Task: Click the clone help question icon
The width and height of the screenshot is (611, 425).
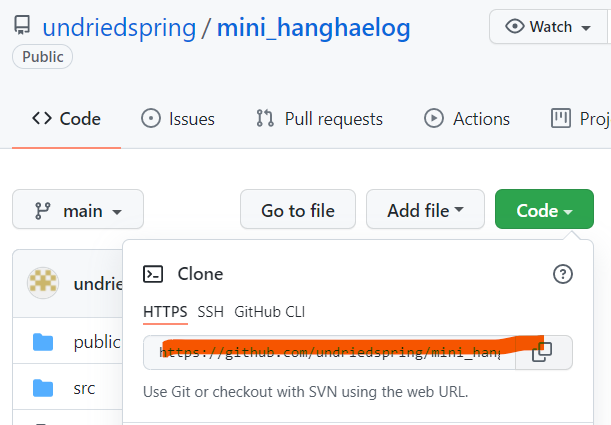Action: (563, 274)
